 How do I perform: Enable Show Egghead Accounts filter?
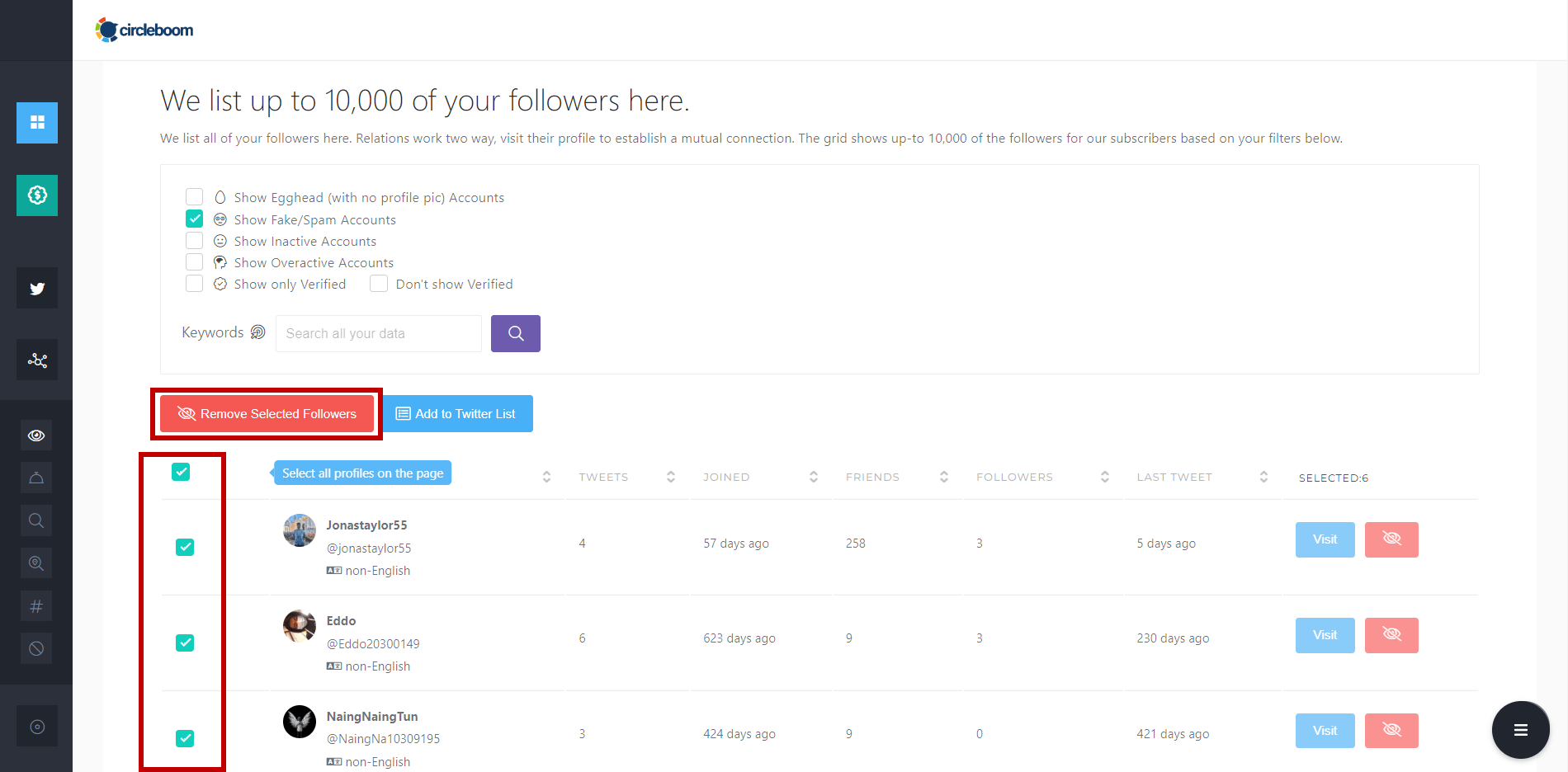point(194,197)
